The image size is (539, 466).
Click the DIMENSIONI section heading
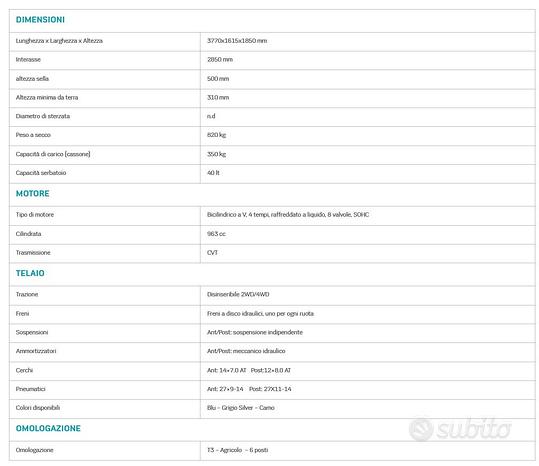click(x=40, y=20)
